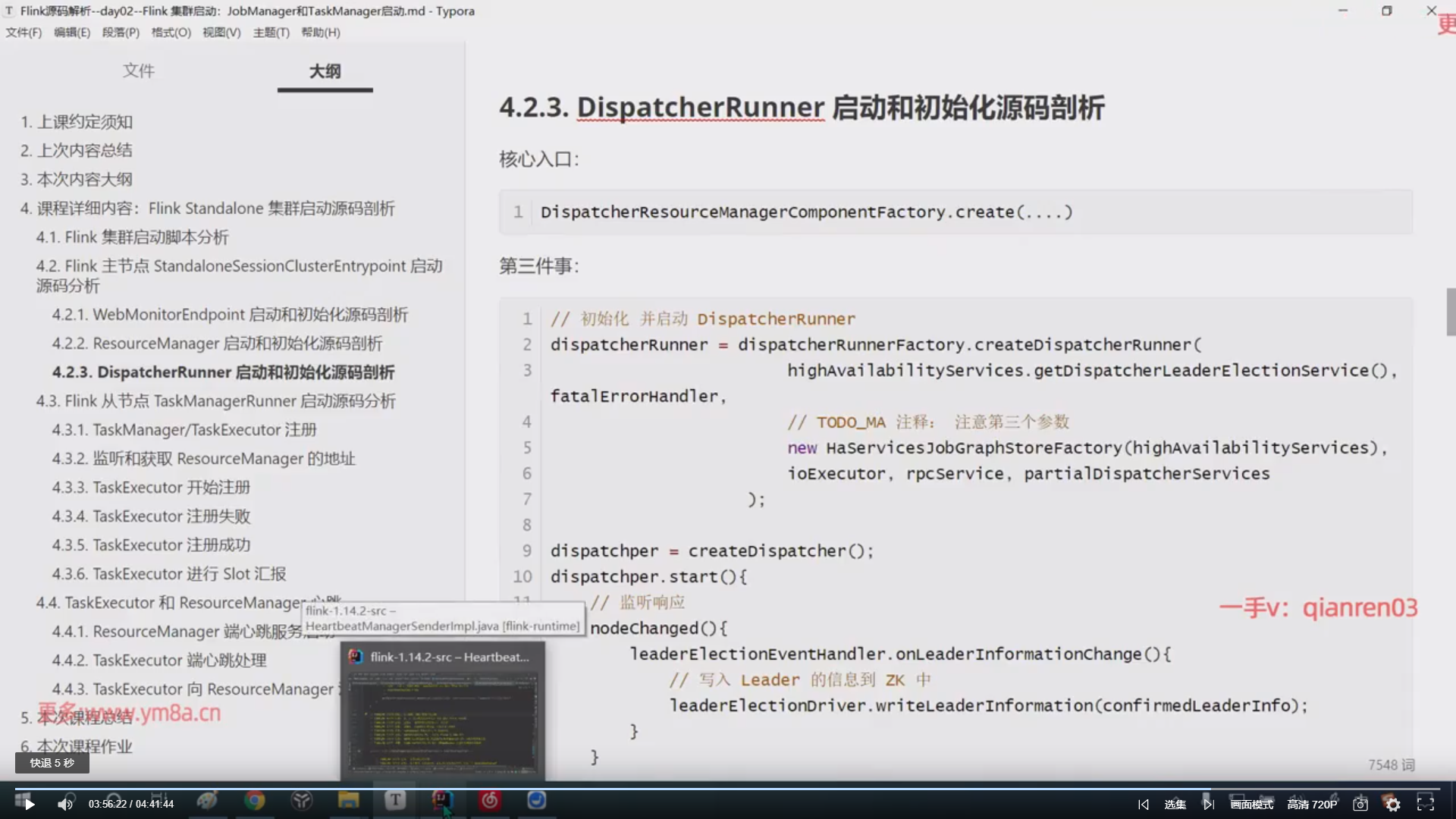This screenshot has width=1456, height=819.
Task: Mute the video volume speaker icon
Action: point(65,804)
